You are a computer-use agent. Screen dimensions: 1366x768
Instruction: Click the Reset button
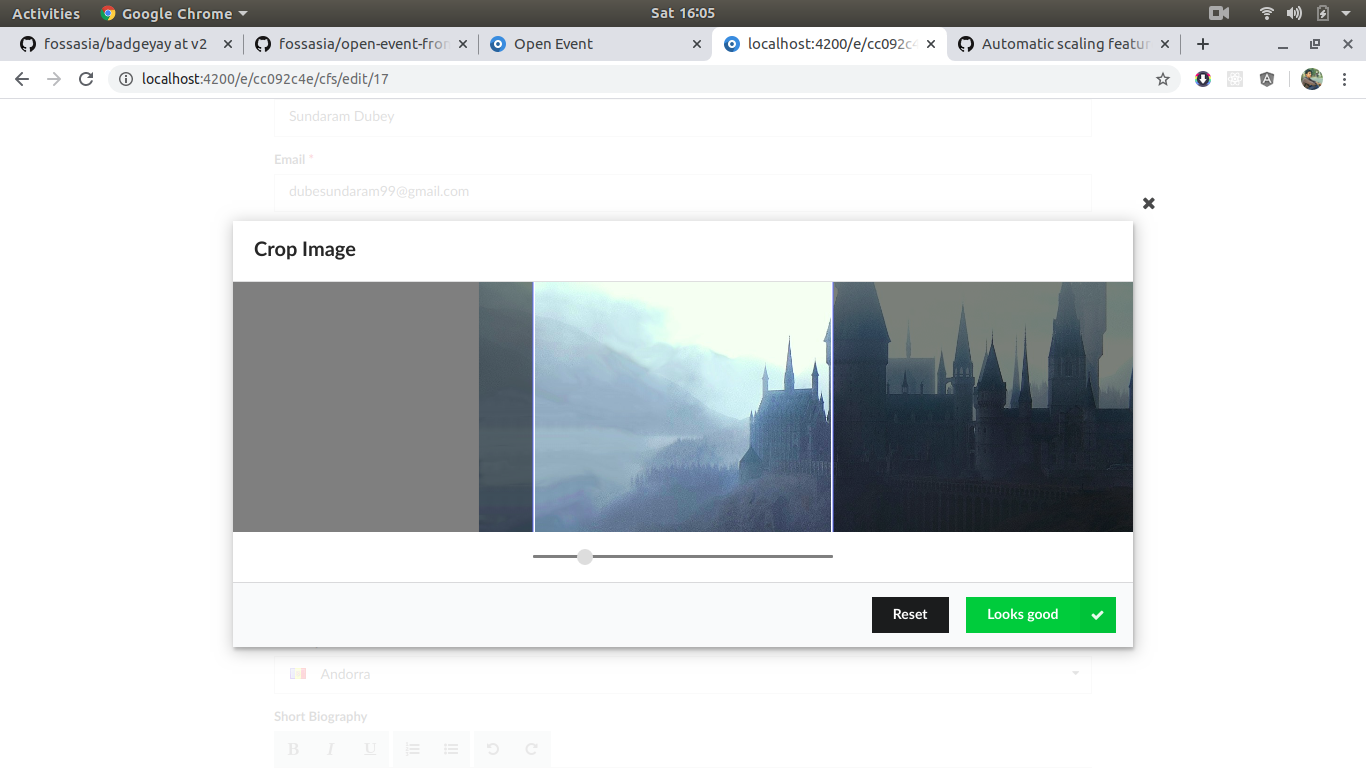point(910,615)
